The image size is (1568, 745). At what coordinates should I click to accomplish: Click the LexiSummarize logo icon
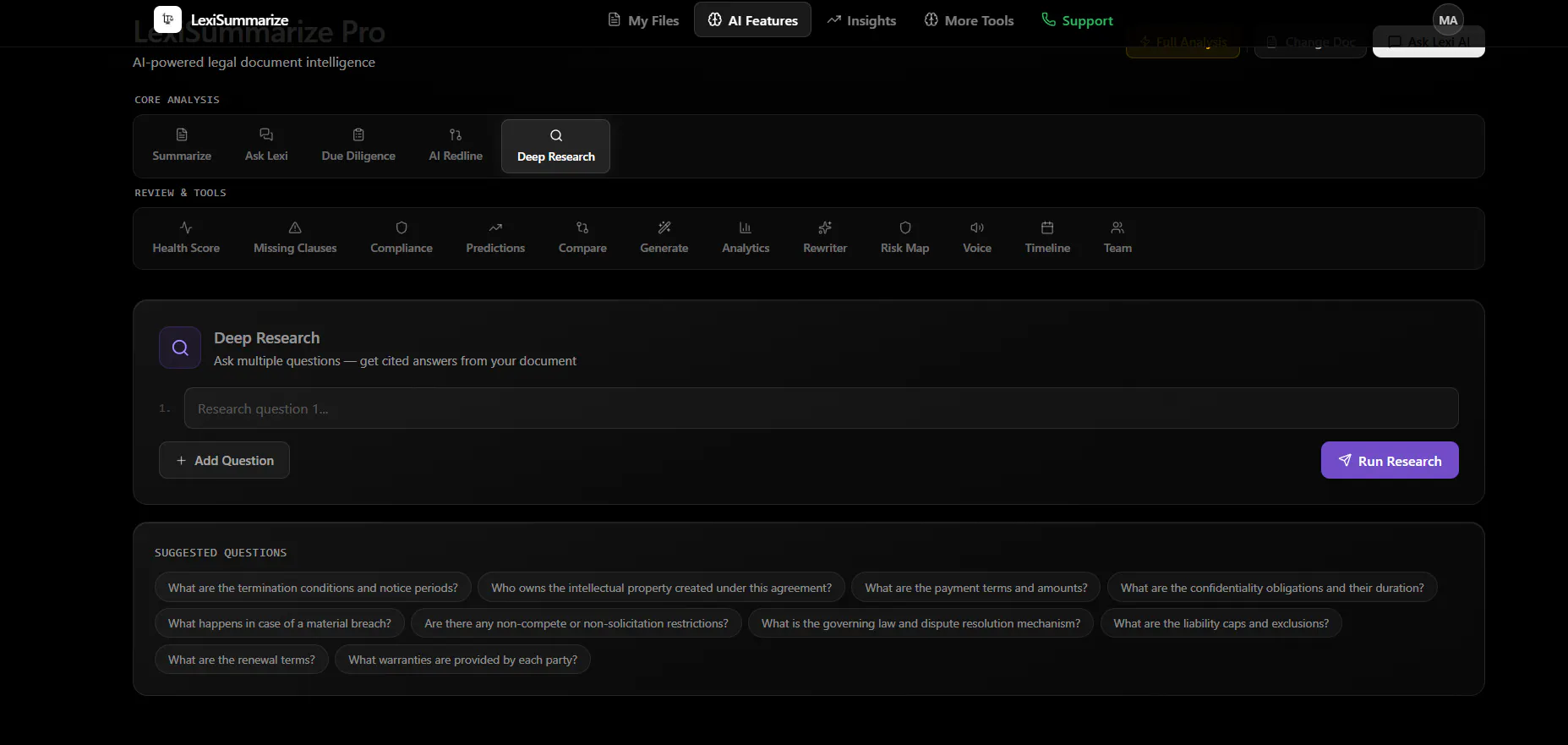pyautogui.click(x=167, y=19)
